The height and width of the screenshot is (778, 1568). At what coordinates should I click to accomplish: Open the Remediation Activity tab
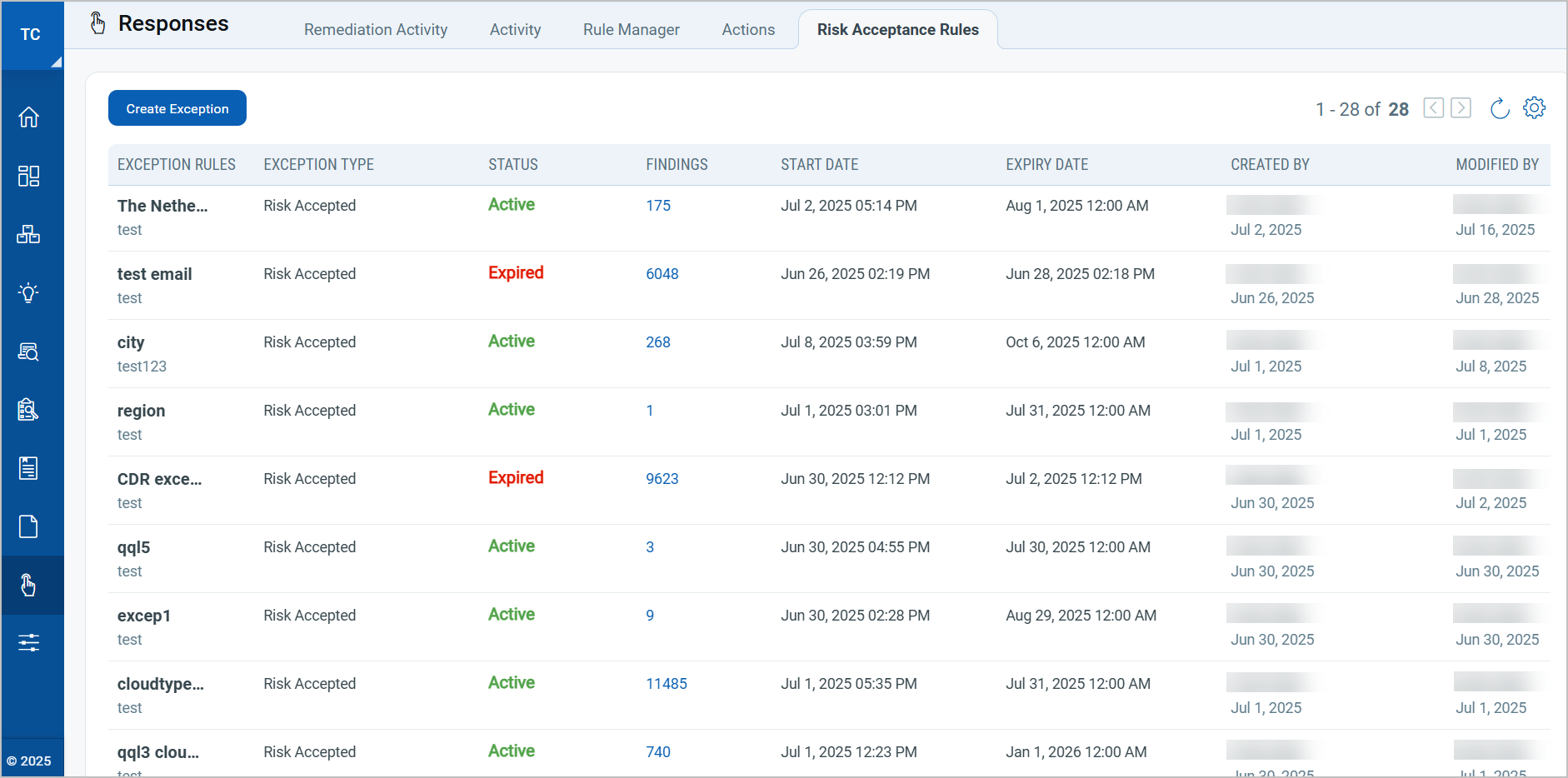point(376,29)
